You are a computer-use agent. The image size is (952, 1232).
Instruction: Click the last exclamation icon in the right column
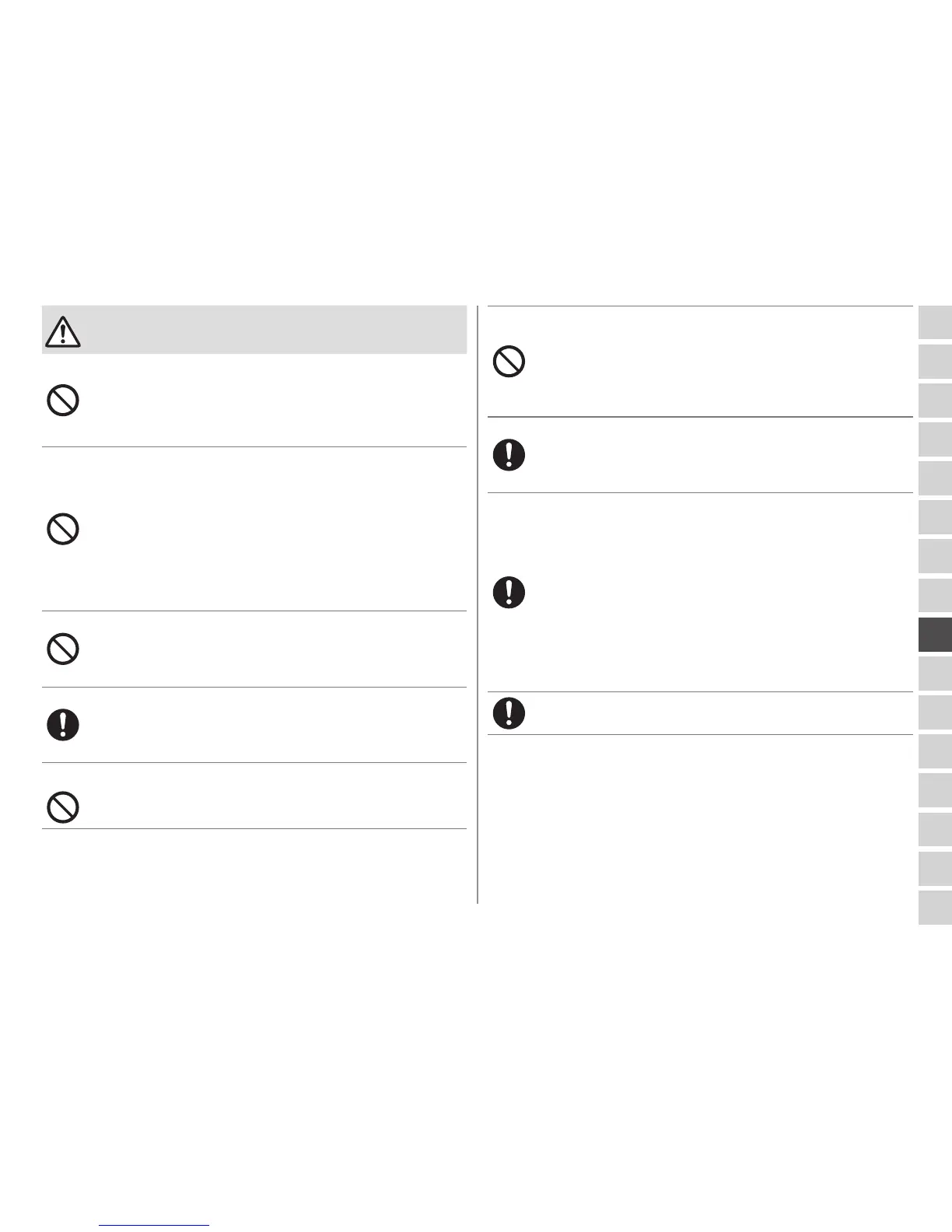[509, 712]
